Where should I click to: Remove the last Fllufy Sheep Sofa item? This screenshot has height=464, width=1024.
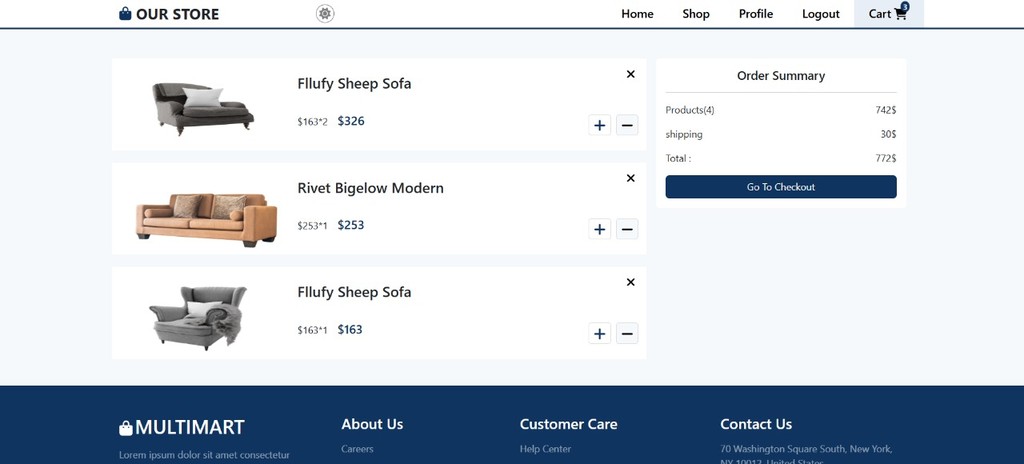(631, 282)
